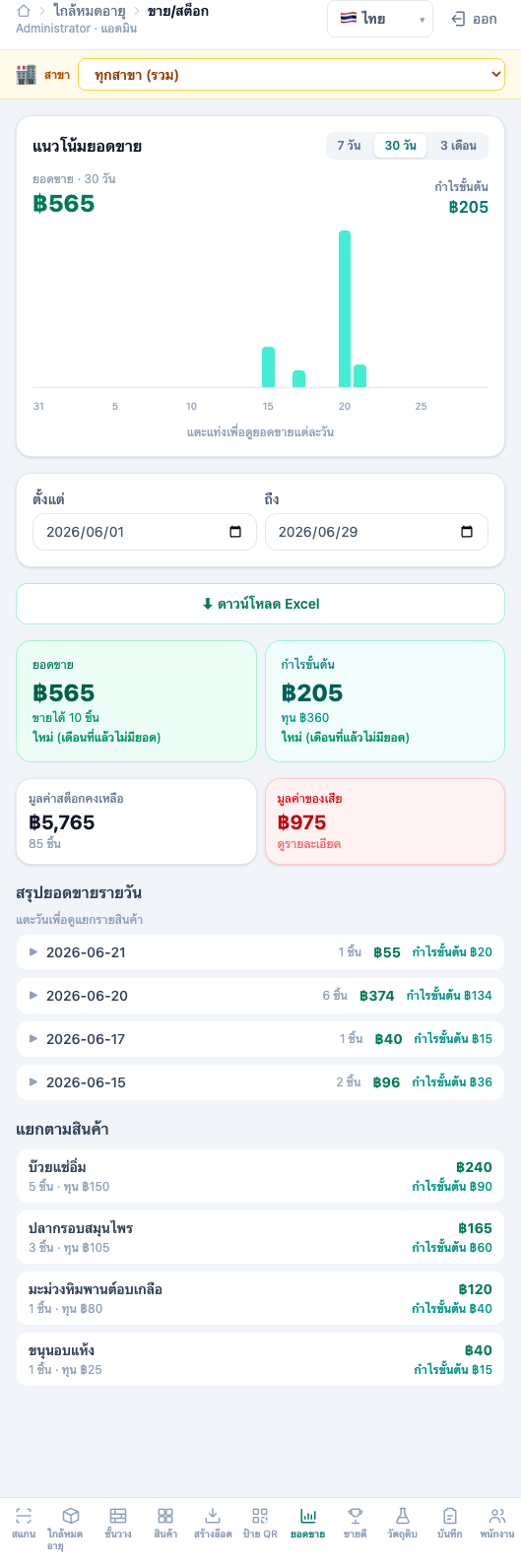Open the ไทย language dropdown
The width and height of the screenshot is (521, 1568).
click(380, 19)
